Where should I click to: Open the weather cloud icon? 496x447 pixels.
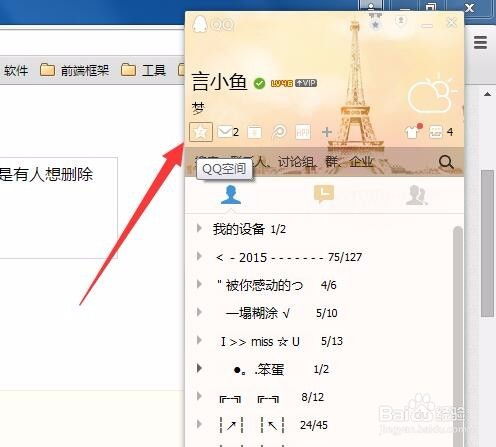[432, 95]
